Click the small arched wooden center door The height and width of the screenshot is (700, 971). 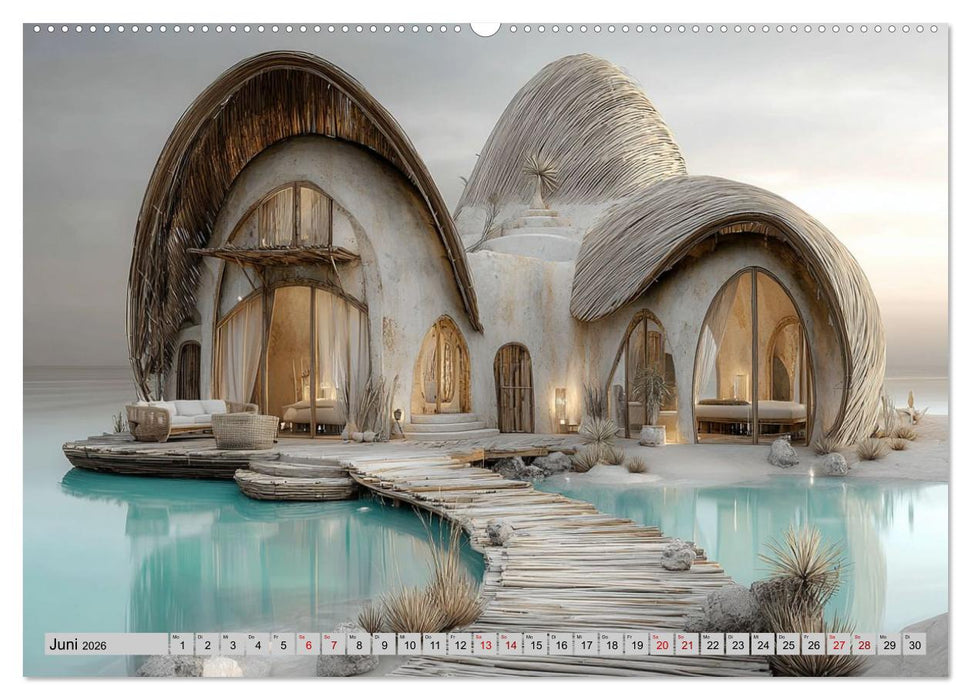pos(514,388)
